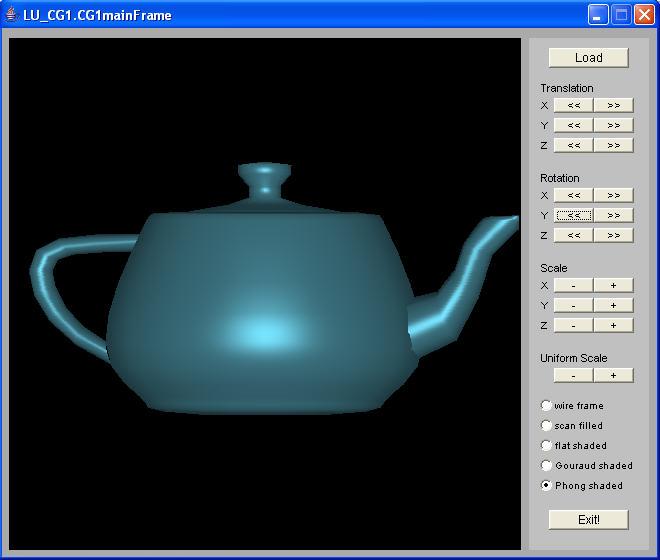Rotate forward around the Z axis
Screen dimensions: 660x560
(613, 235)
